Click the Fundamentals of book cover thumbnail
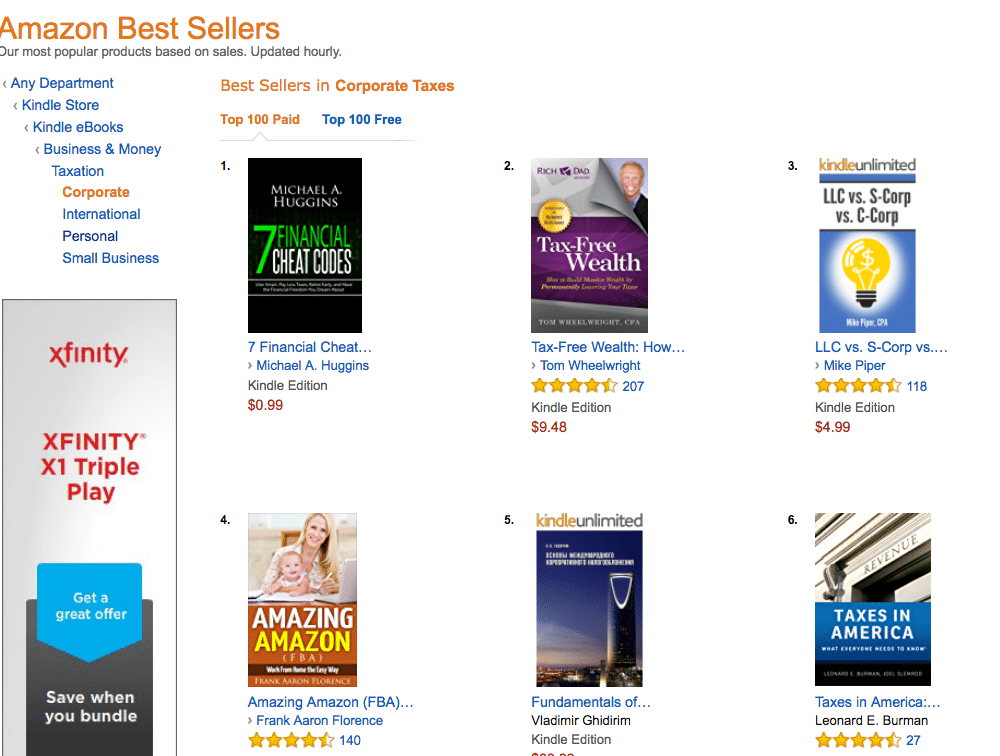Viewport: 1000px width, 756px height. [589, 600]
